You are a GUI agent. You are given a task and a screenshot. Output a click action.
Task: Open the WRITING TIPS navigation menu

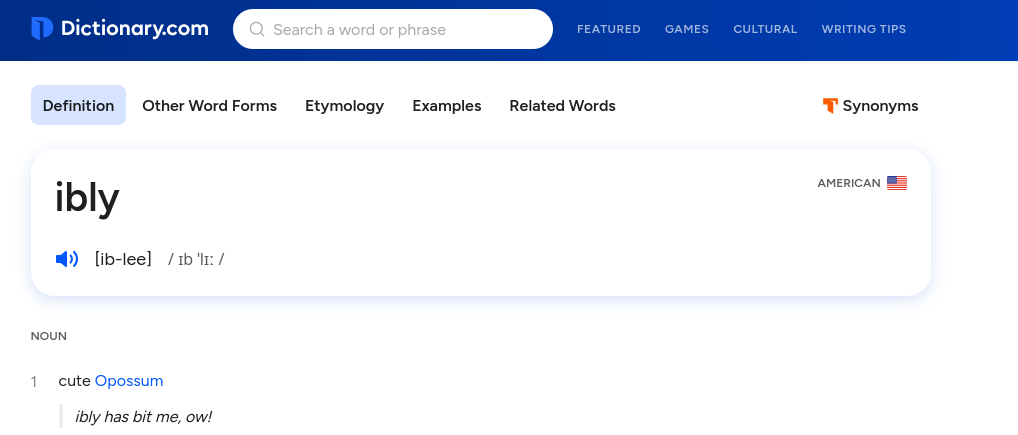tap(863, 29)
